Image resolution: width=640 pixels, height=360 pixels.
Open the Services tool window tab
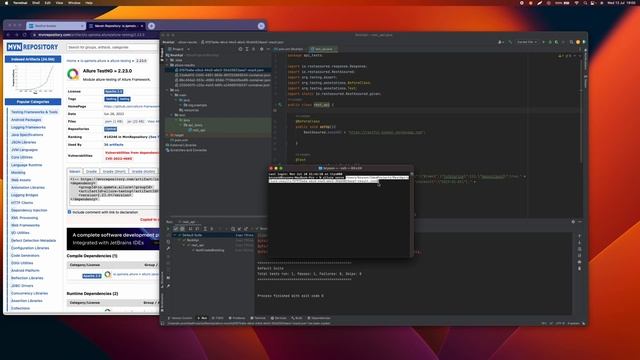tap(279, 318)
